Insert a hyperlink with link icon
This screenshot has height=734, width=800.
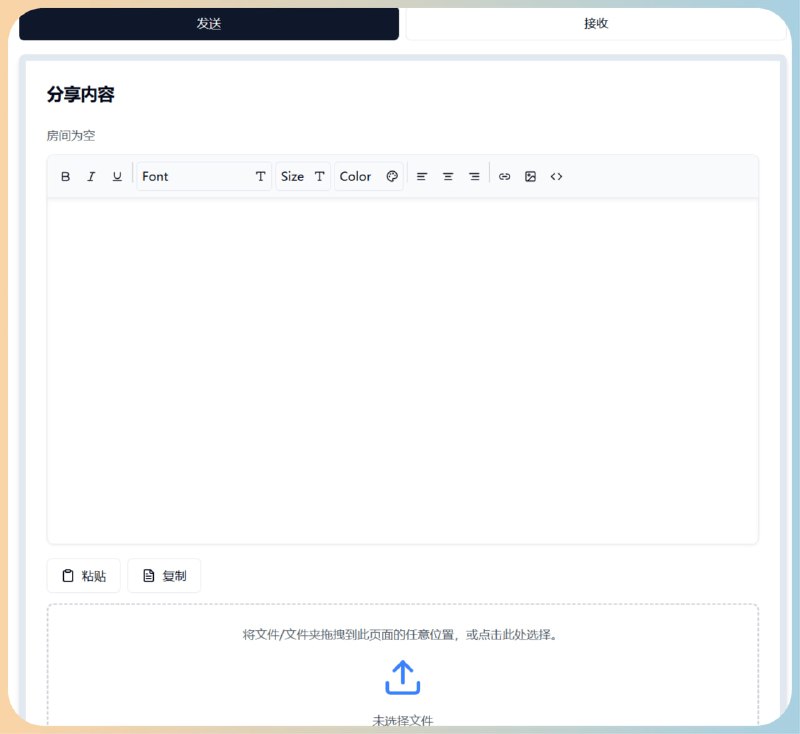point(505,176)
